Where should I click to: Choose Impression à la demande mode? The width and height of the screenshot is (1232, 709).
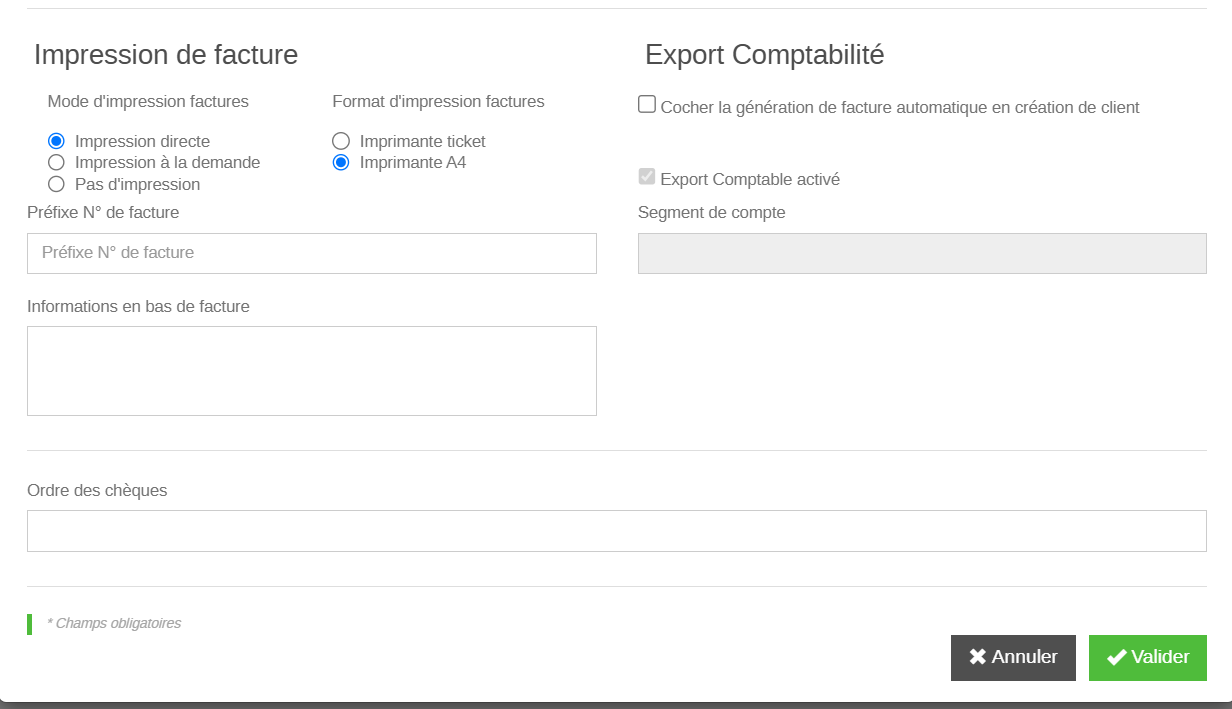pyautogui.click(x=57, y=162)
